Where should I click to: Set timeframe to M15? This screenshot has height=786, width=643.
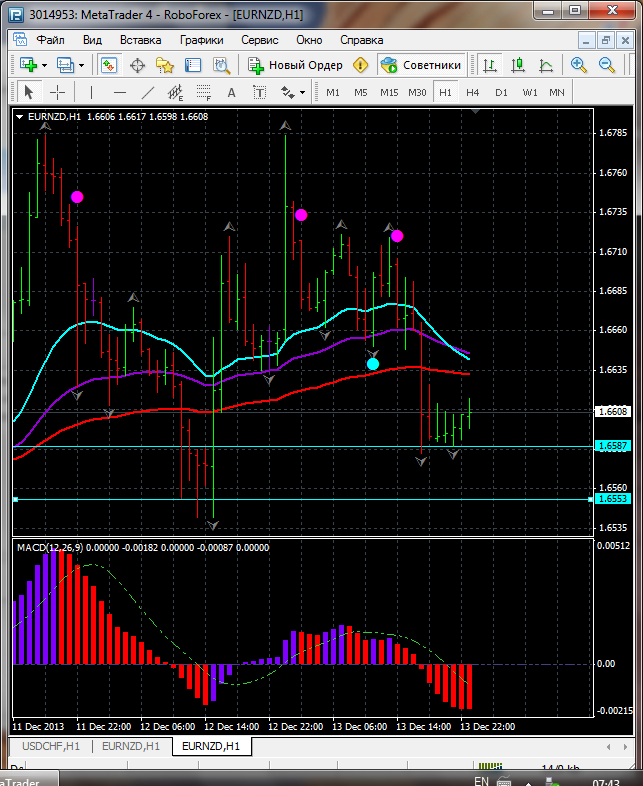[x=389, y=92]
